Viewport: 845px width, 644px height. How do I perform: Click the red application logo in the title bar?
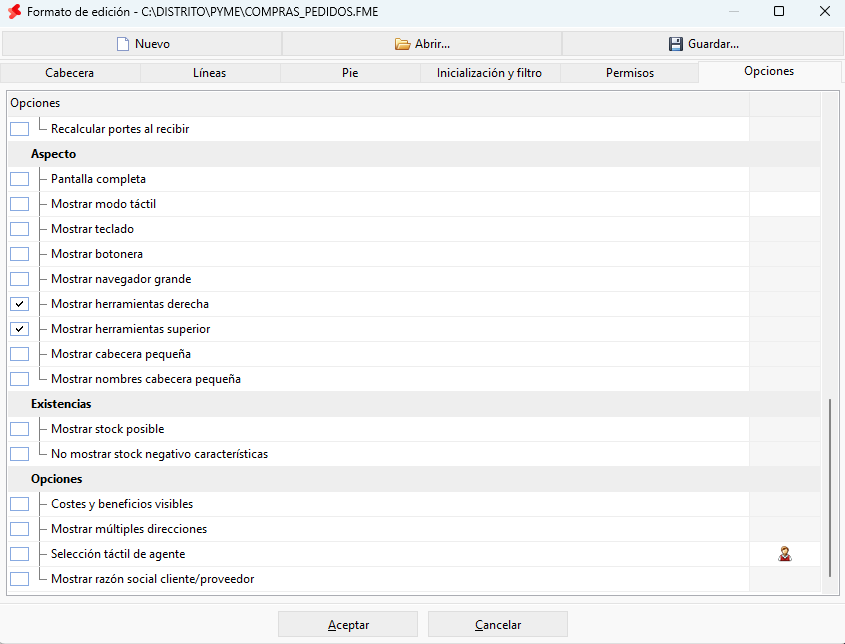point(15,11)
